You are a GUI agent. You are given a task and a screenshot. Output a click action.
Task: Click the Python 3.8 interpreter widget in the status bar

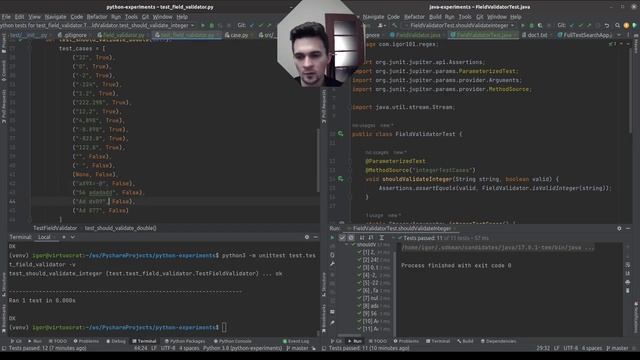tap(242, 348)
